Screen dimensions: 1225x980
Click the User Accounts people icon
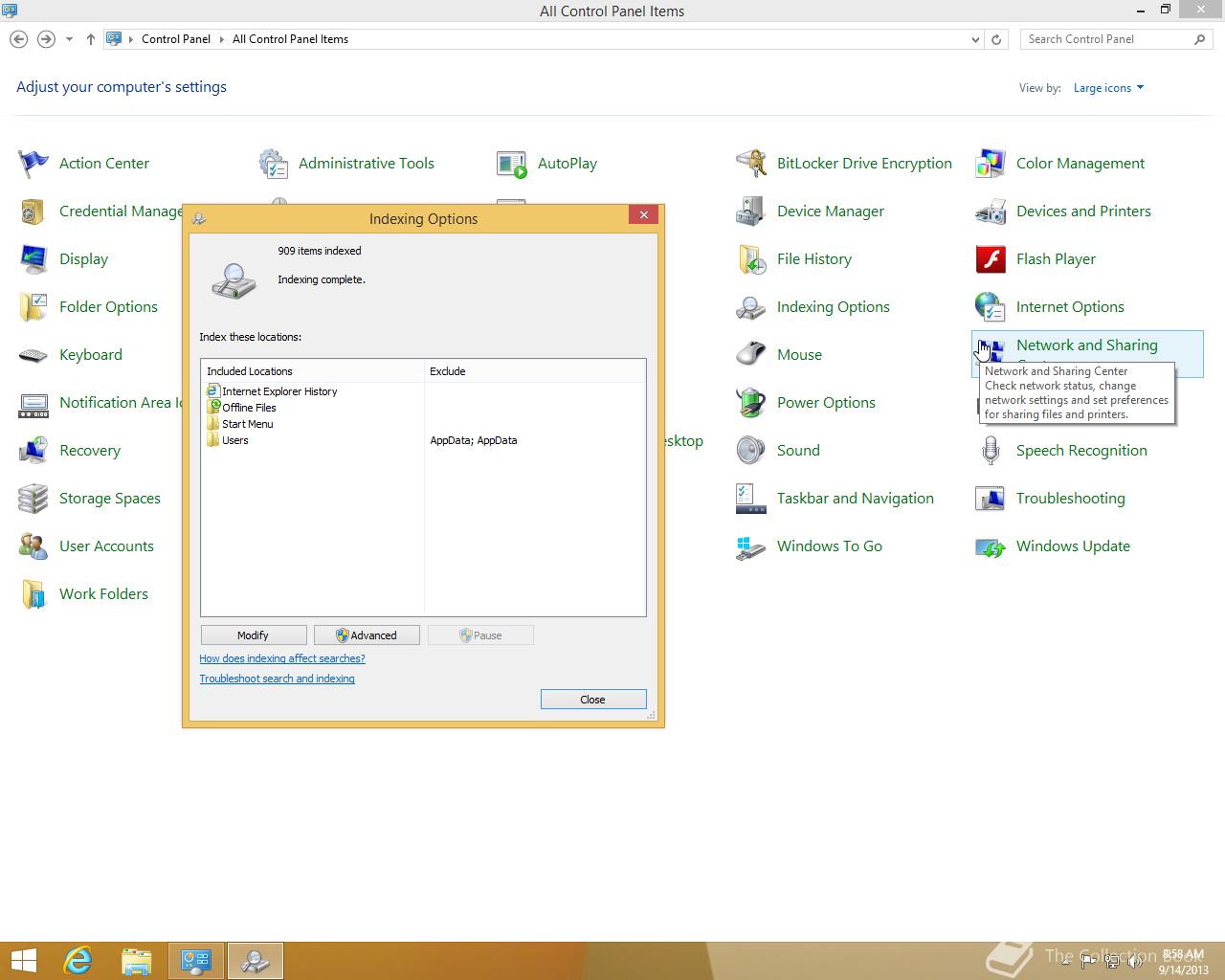coord(33,546)
